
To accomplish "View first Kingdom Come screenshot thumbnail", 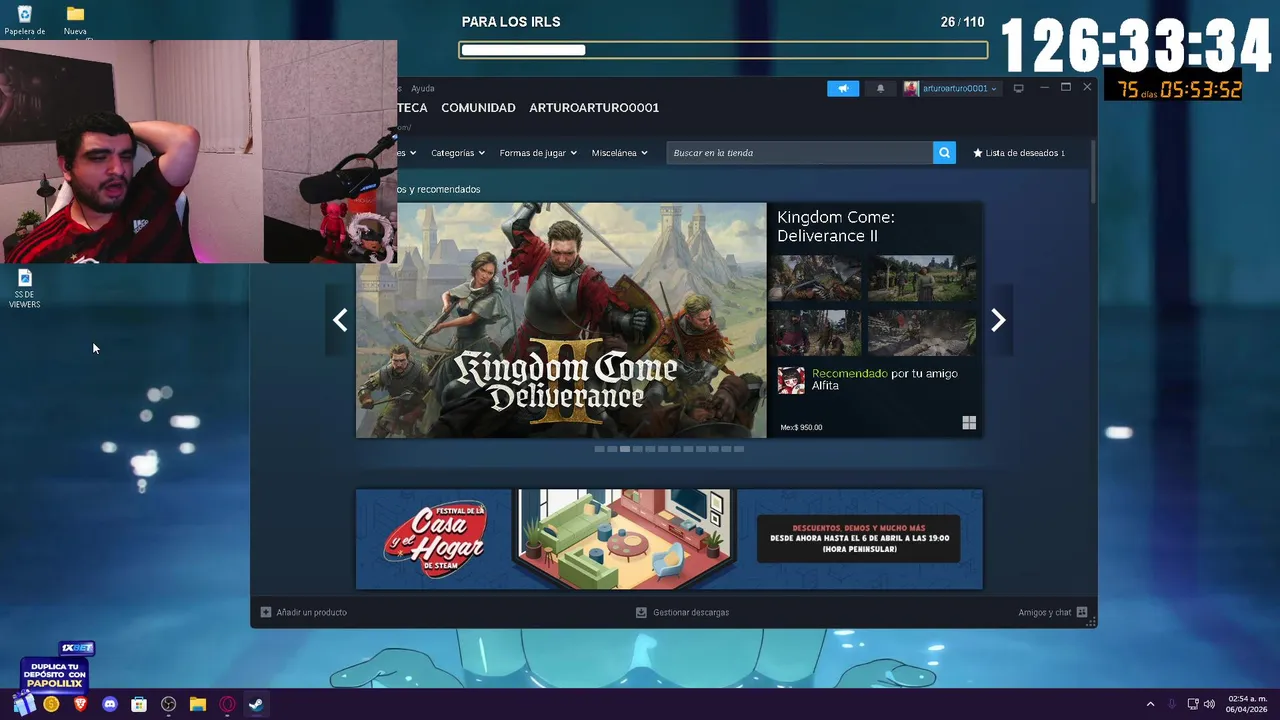I will point(819,278).
